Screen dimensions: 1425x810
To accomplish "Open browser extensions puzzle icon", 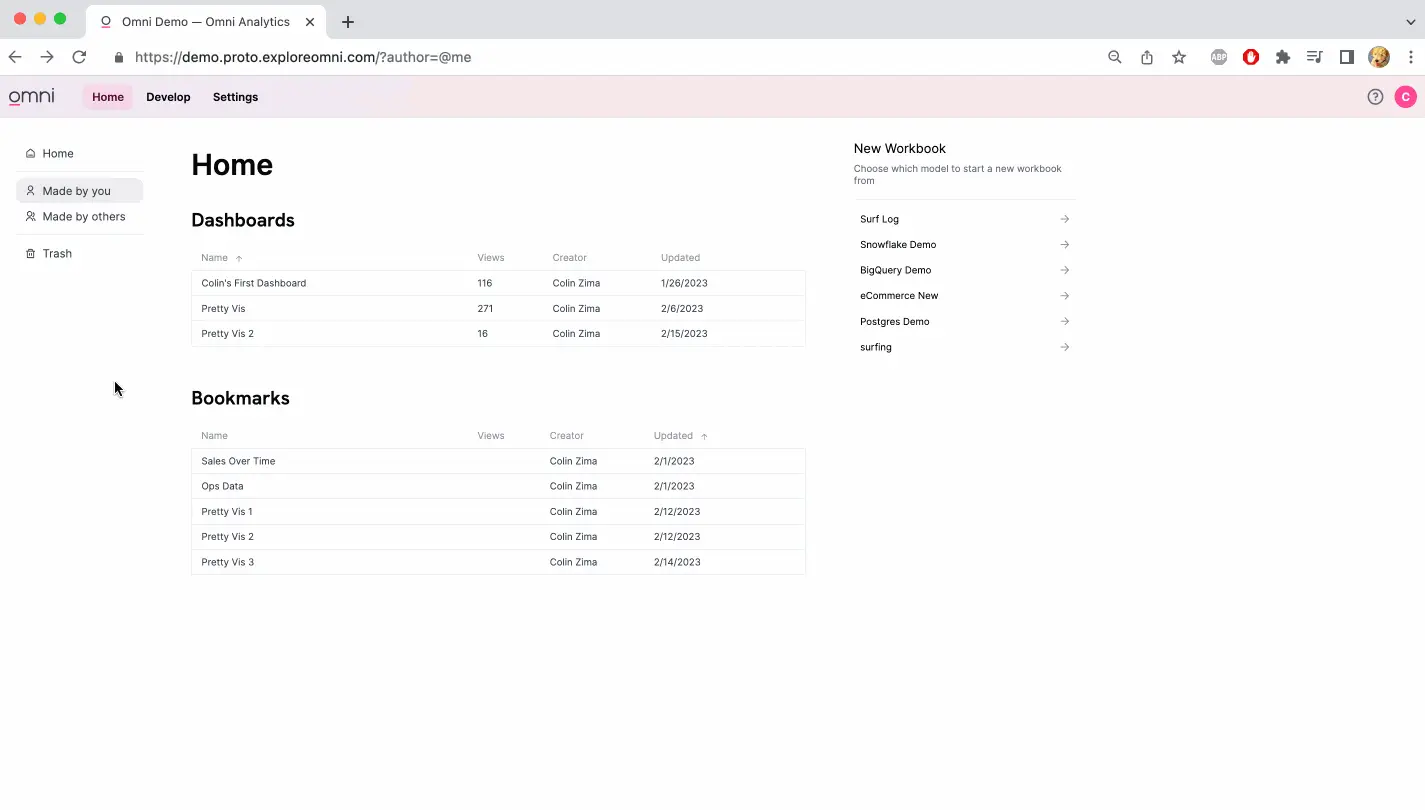I will click(1283, 57).
